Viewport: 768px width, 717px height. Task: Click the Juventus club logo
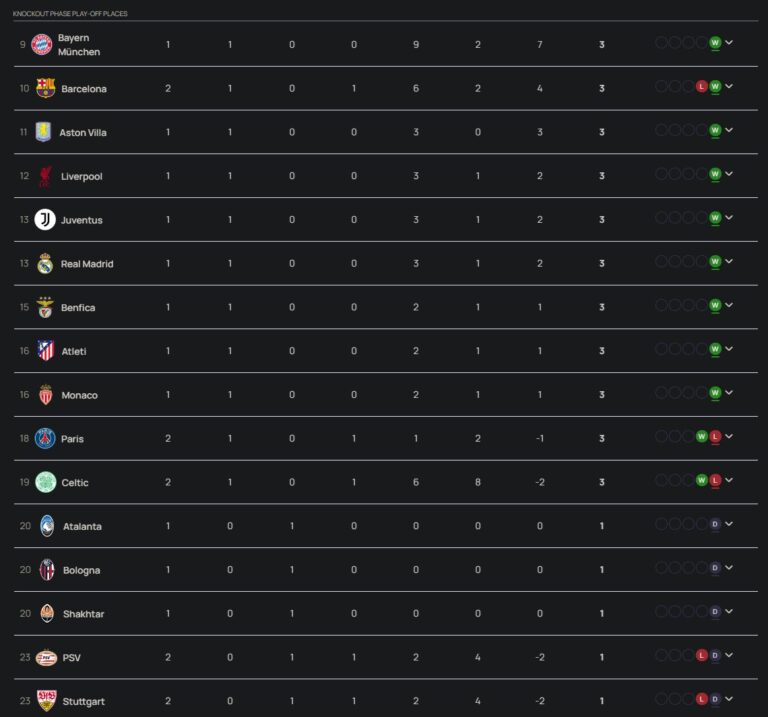(45, 220)
